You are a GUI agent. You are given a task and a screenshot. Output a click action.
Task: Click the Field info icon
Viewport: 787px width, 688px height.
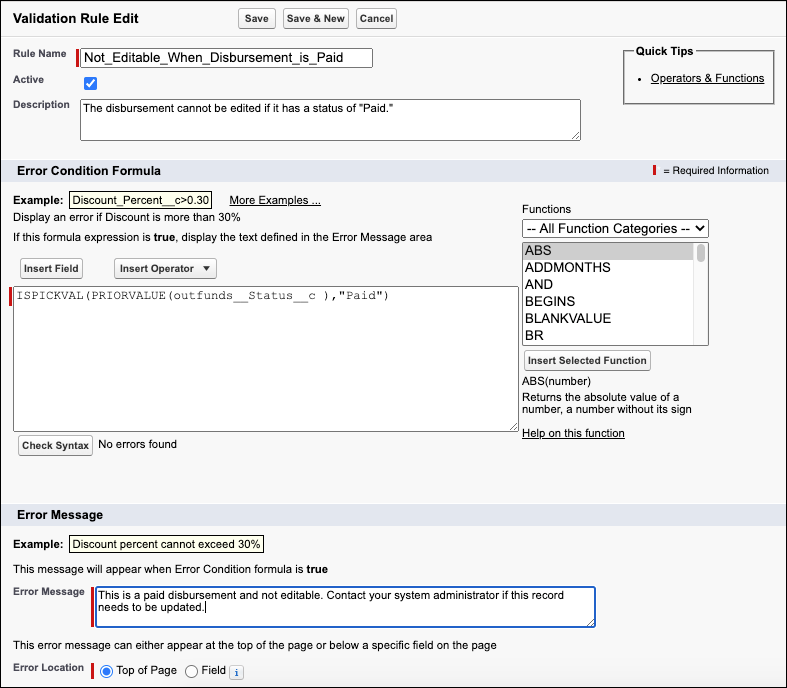(x=237, y=672)
